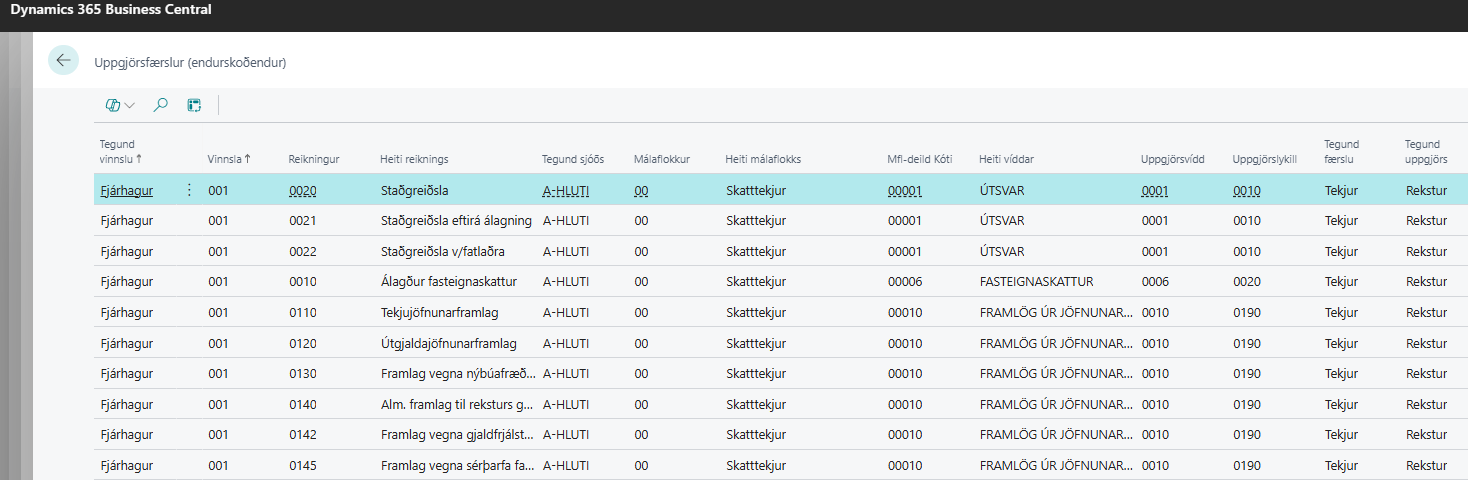Open the Fjárhagur link in highlighted row
Viewport: 1468px width, 480px height.
point(127,190)
